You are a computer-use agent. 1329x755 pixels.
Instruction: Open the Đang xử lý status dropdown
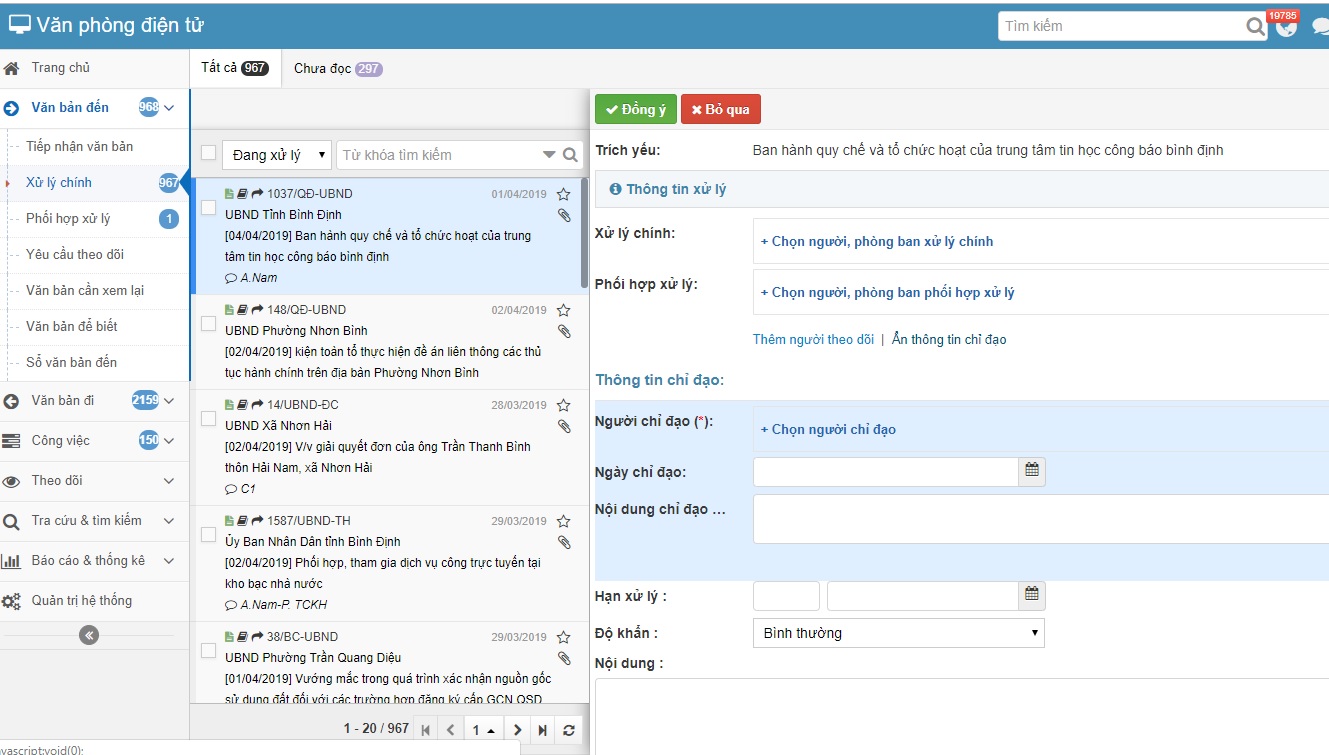tap(277, 155)
